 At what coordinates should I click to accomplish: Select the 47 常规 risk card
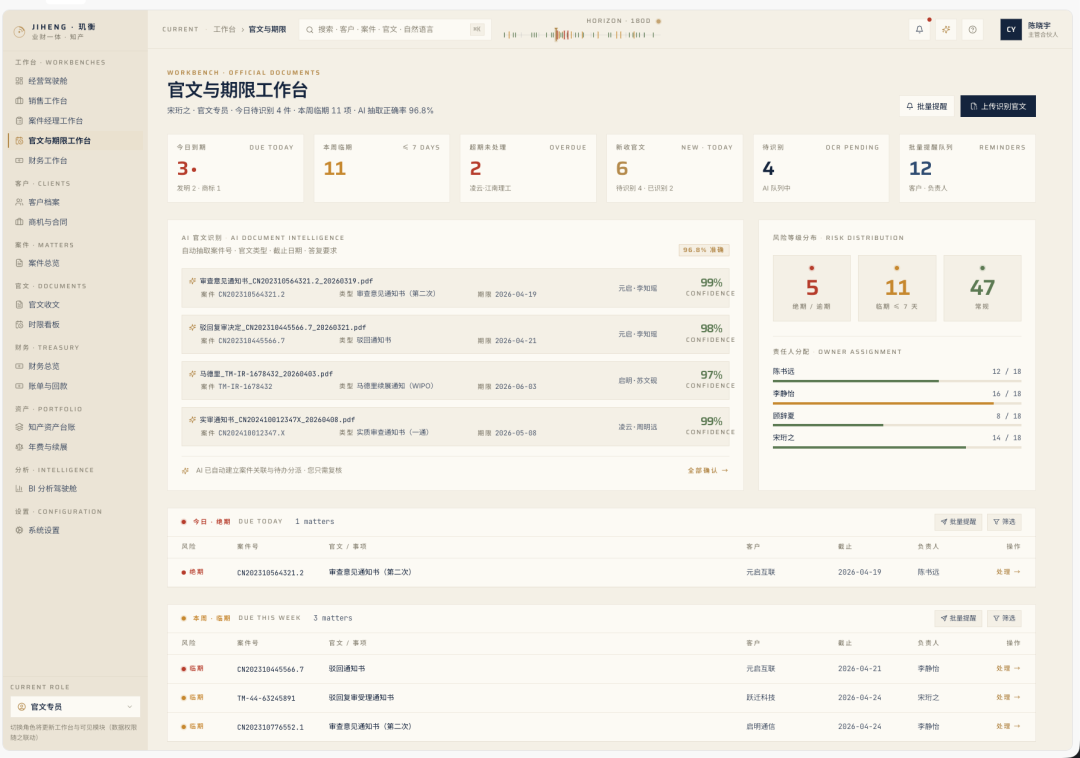[982, 288]
